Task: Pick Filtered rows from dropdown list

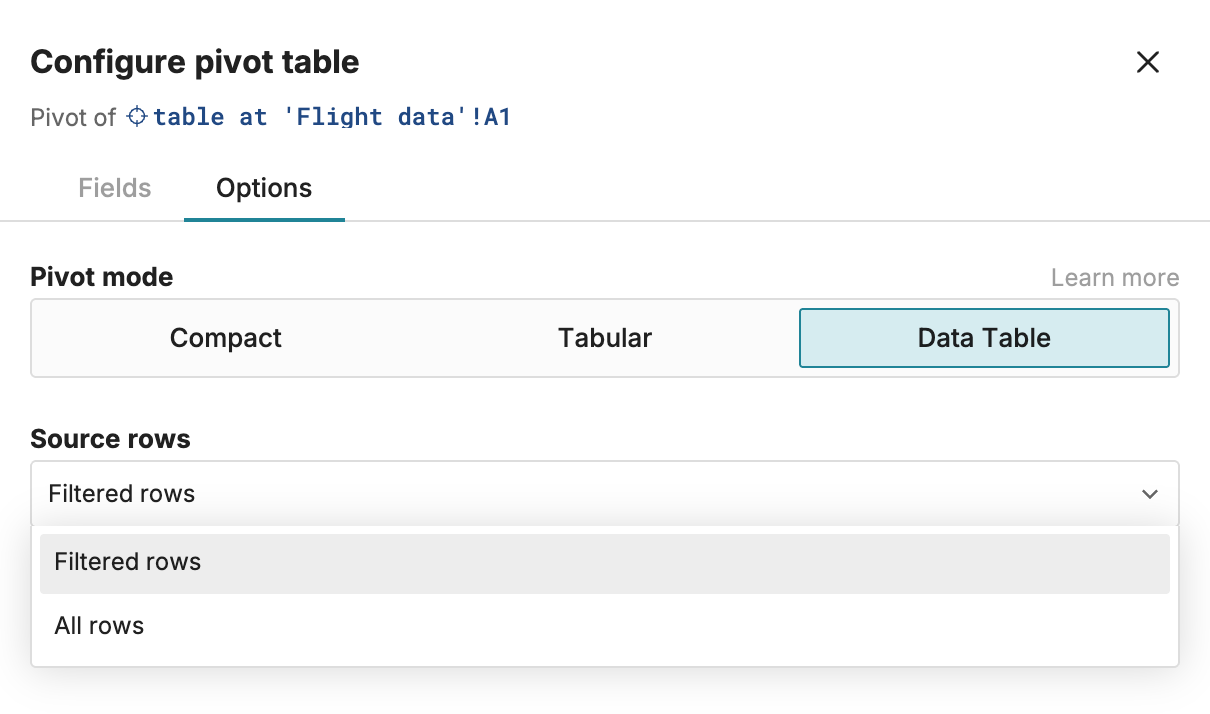Action: click(x=605, y=563)
